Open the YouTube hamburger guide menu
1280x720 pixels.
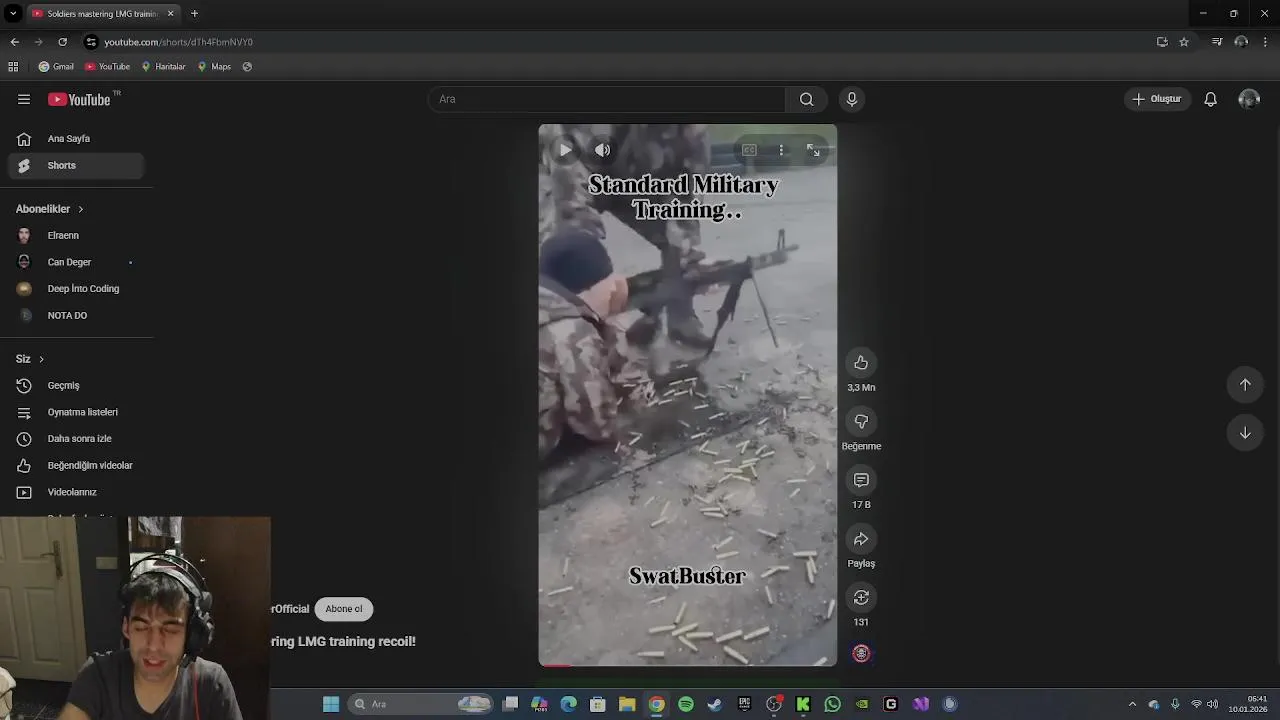(24, 99)
